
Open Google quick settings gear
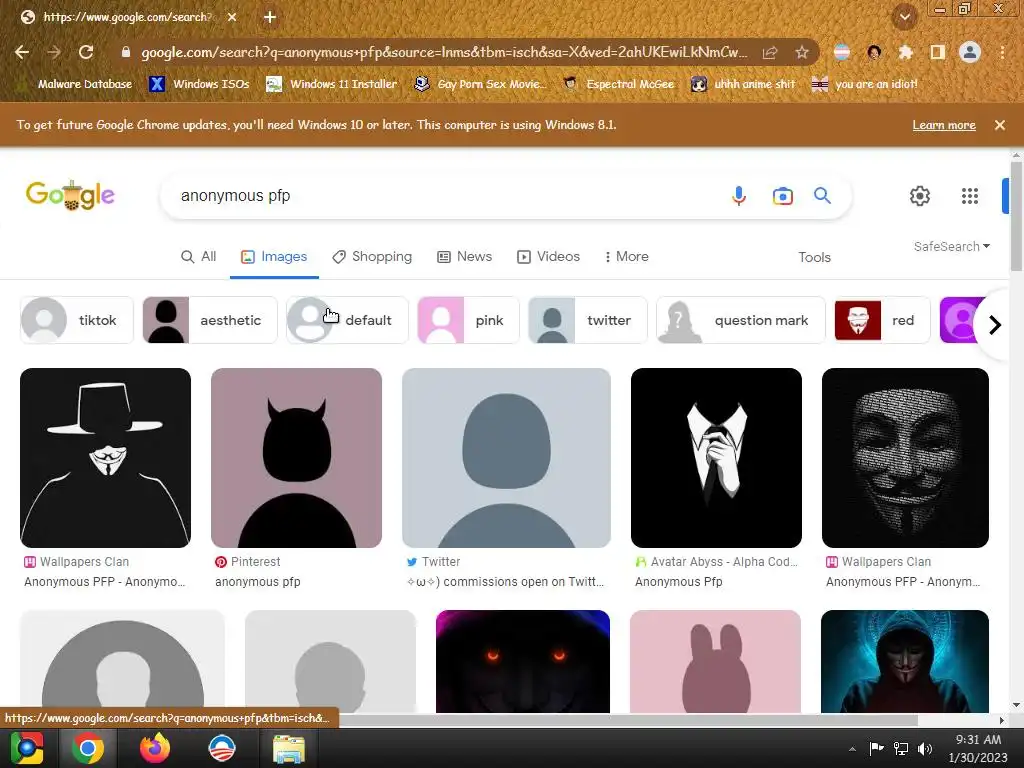point(920,196)
